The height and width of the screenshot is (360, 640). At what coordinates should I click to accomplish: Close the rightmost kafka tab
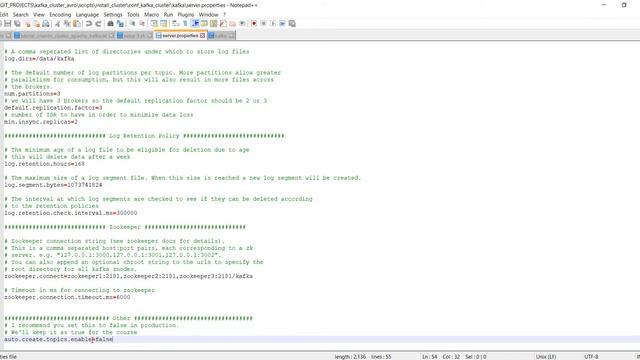(231, 36)
